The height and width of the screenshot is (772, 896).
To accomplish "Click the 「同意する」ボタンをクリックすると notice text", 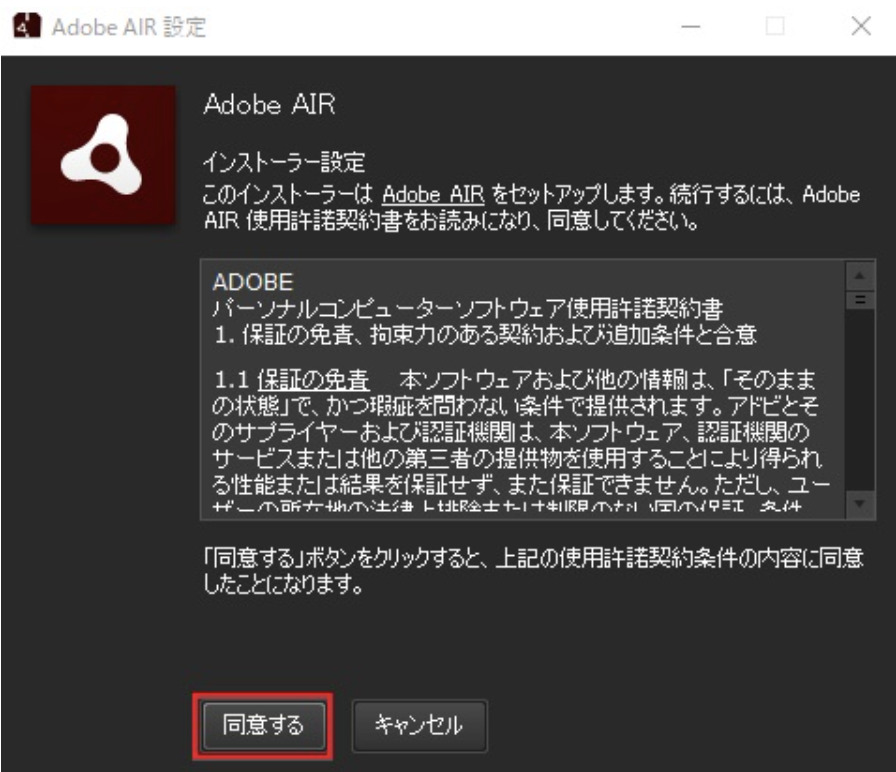I will (x=533, y=571).
